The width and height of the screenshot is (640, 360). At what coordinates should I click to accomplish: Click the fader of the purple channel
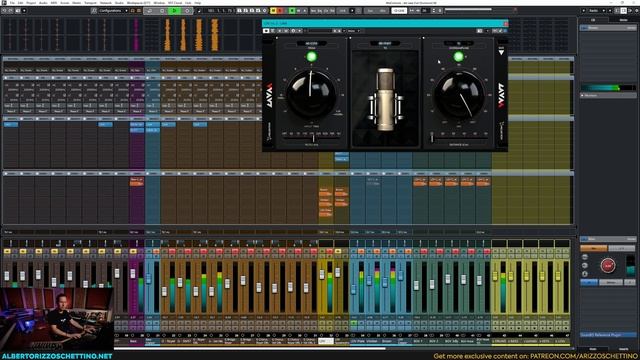[133, 273]
